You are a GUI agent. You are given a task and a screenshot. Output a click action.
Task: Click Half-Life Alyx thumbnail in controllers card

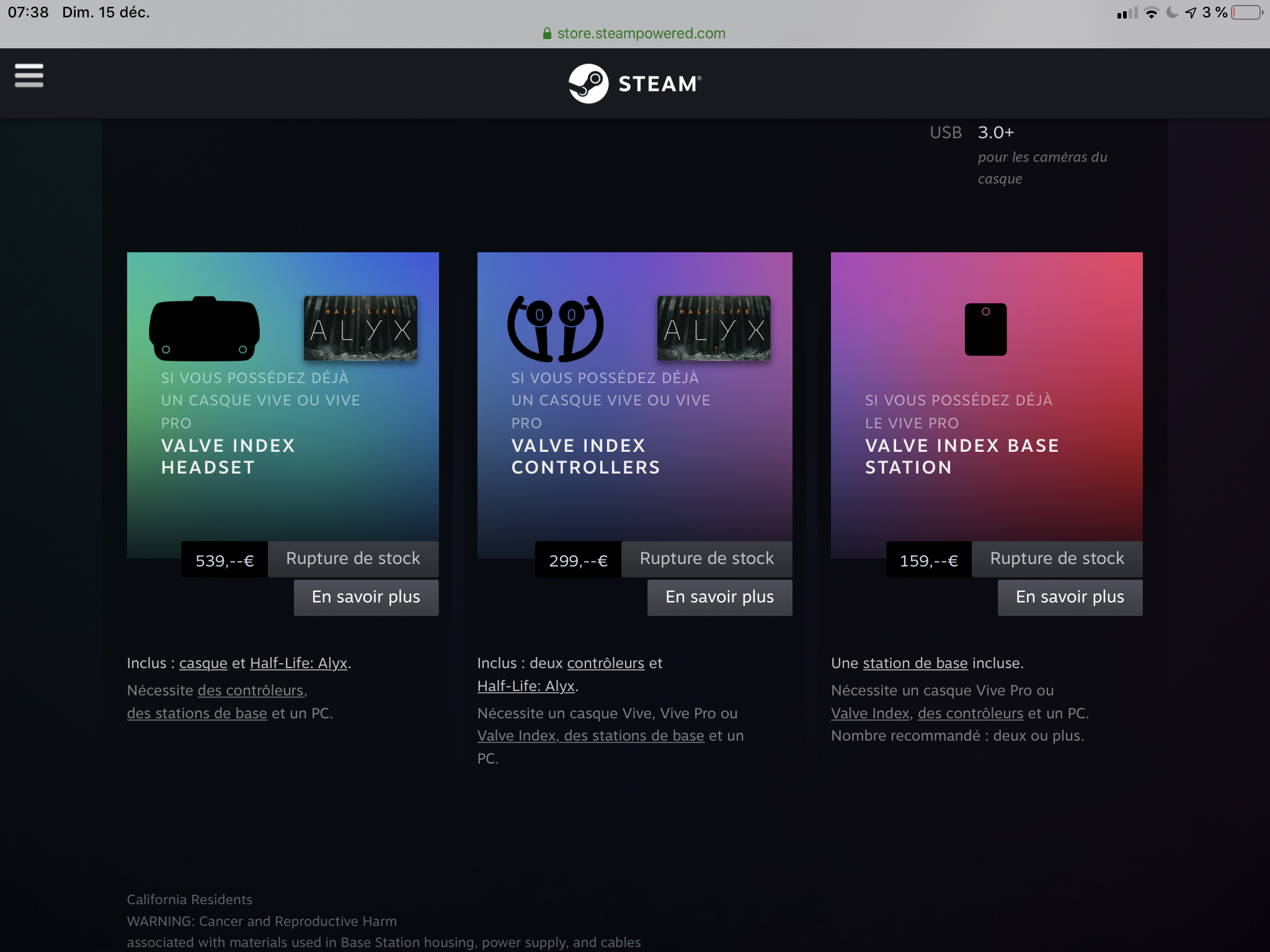tap(714, 328)
